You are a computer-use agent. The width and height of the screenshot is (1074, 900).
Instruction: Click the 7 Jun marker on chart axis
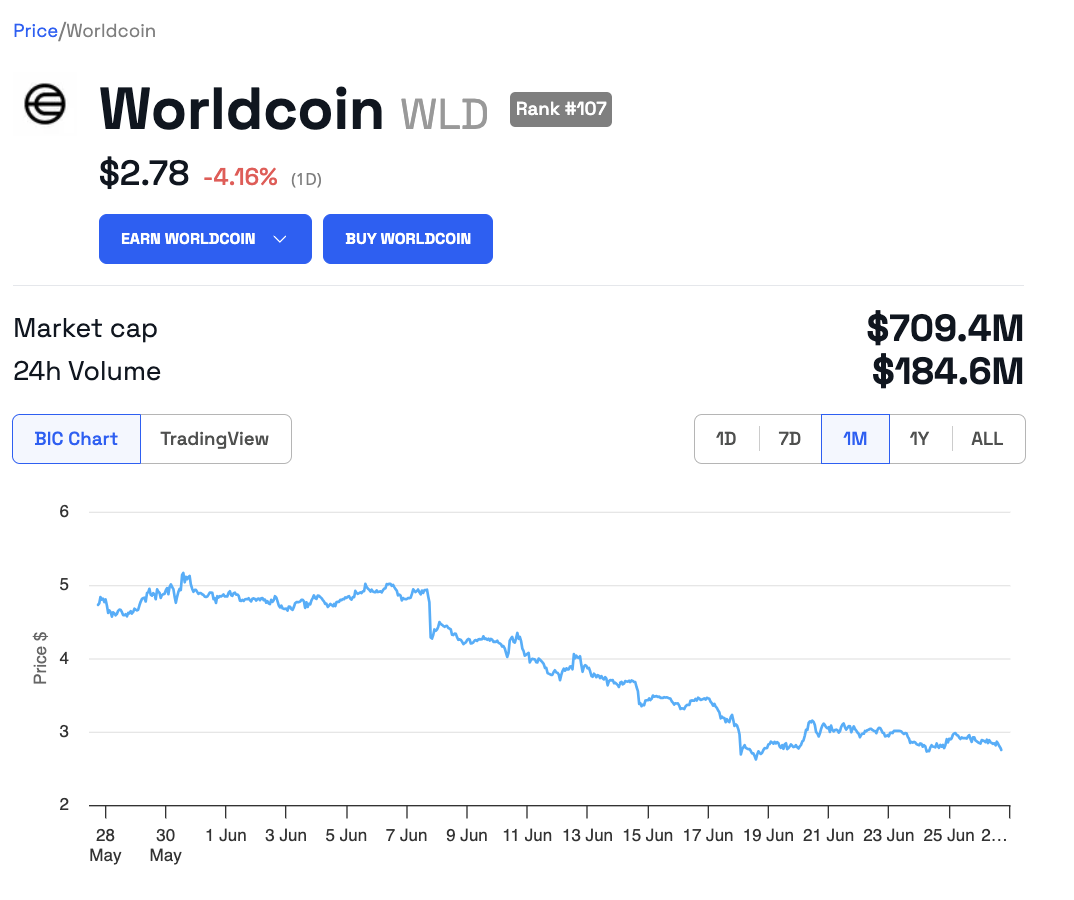click(406, 835)
